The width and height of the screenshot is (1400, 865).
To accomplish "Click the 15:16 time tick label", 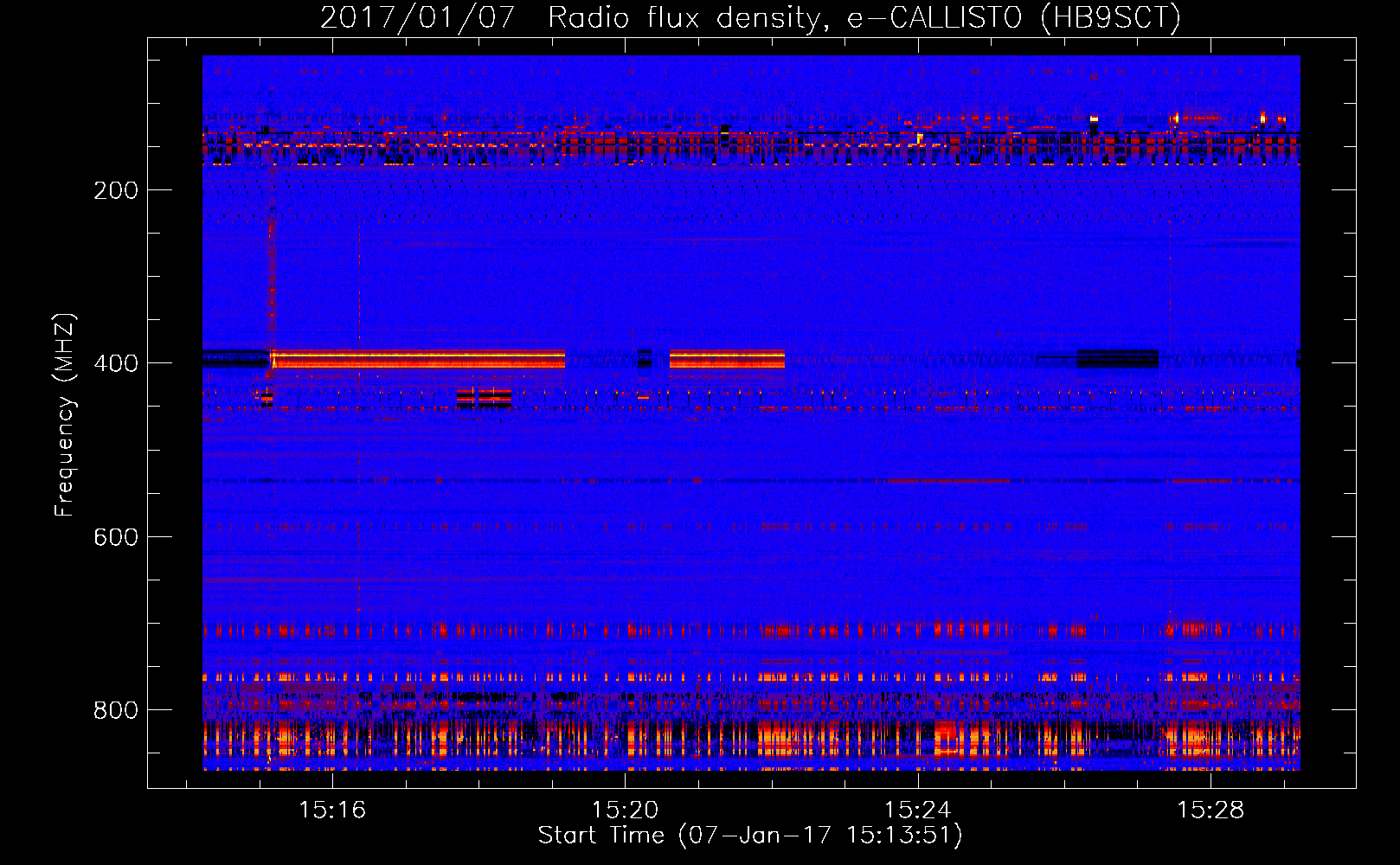I will [332, 811].
